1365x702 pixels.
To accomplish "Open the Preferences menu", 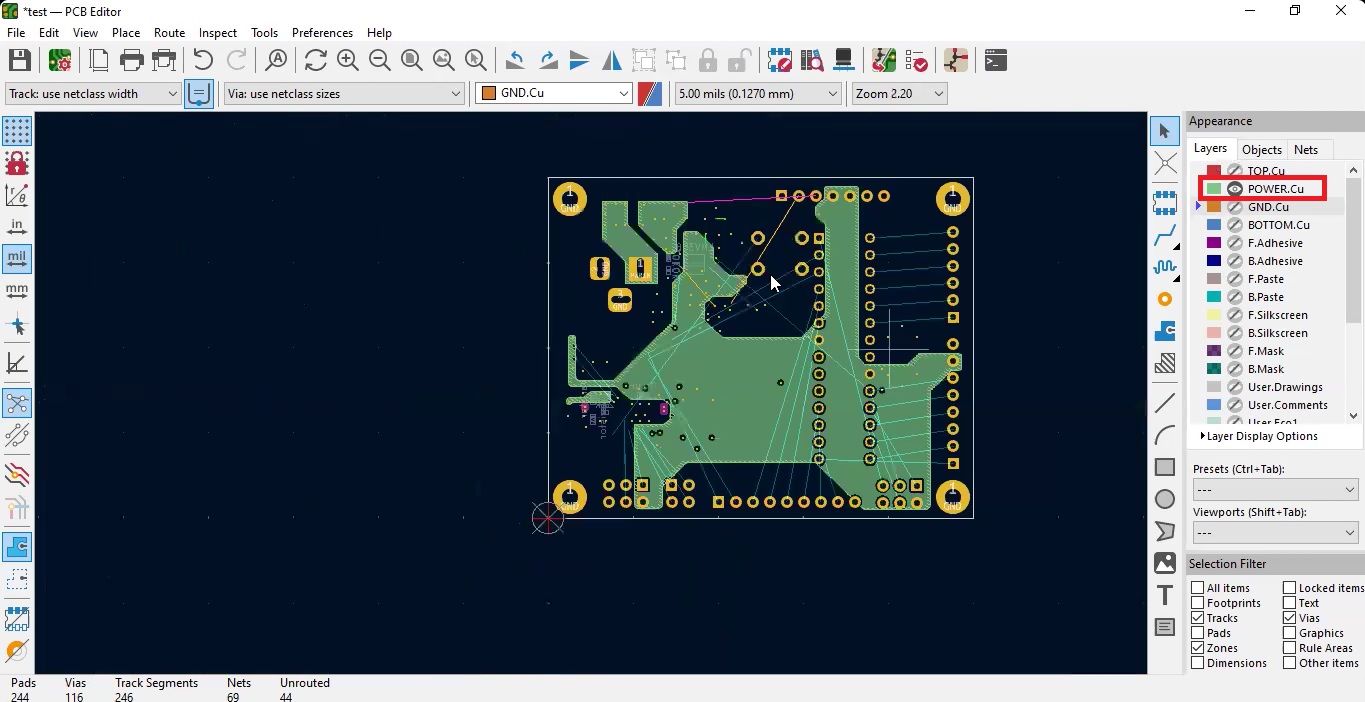I will tap(322, 33).
